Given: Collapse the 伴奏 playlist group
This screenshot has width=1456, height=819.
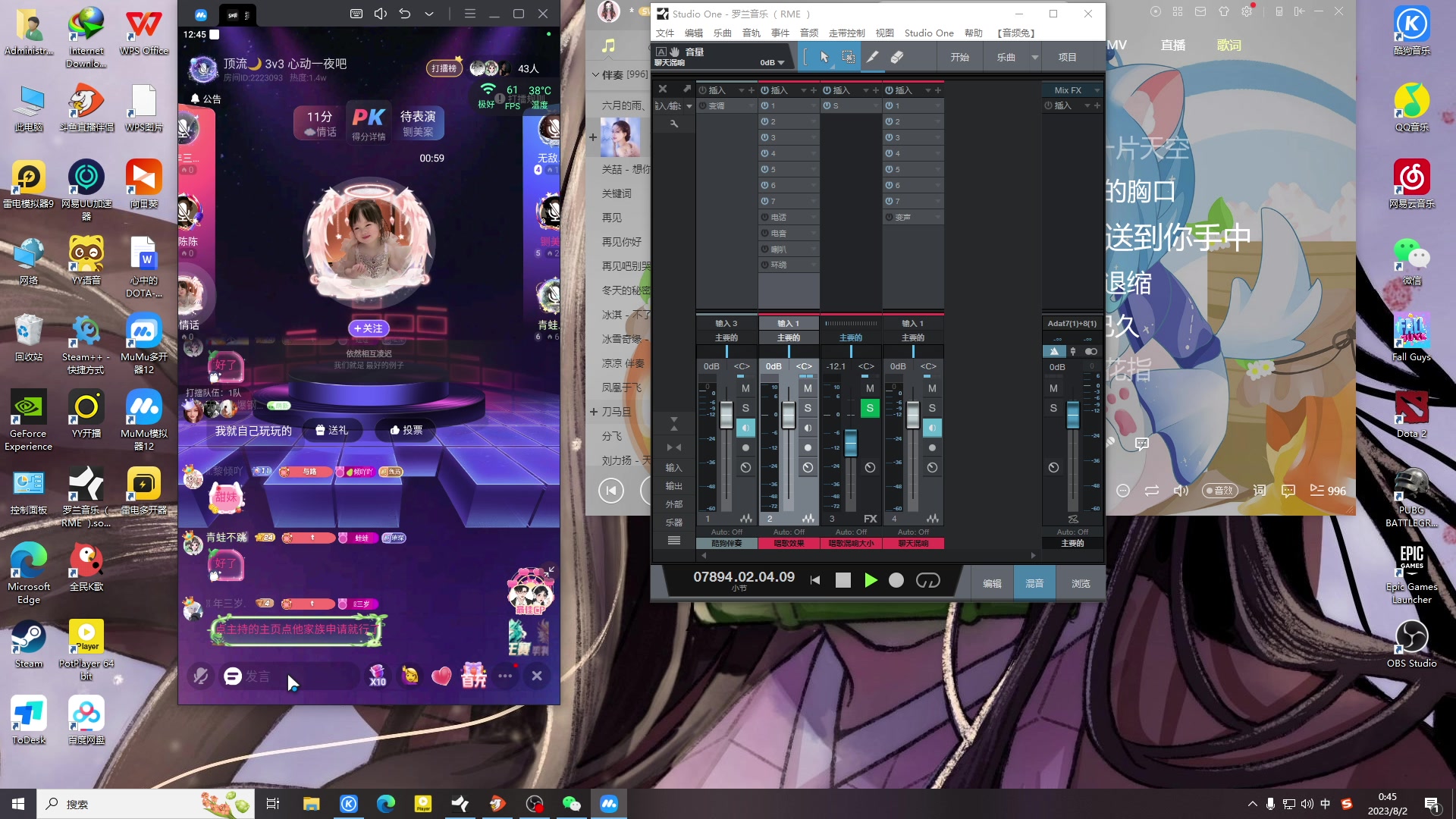Looking at the screenshot, I should coord(596,74).
